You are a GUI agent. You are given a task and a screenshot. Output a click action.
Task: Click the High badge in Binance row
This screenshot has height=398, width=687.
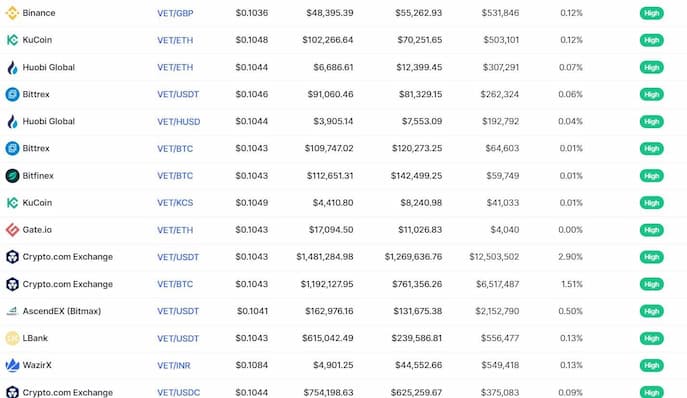pos(652,13)
